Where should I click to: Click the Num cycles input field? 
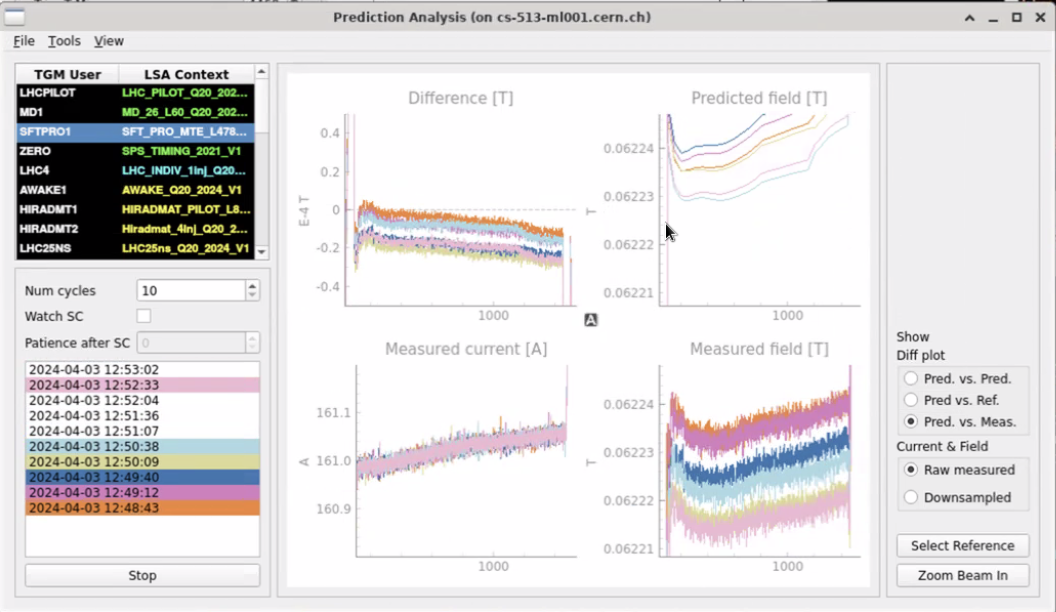click(190, 291)
